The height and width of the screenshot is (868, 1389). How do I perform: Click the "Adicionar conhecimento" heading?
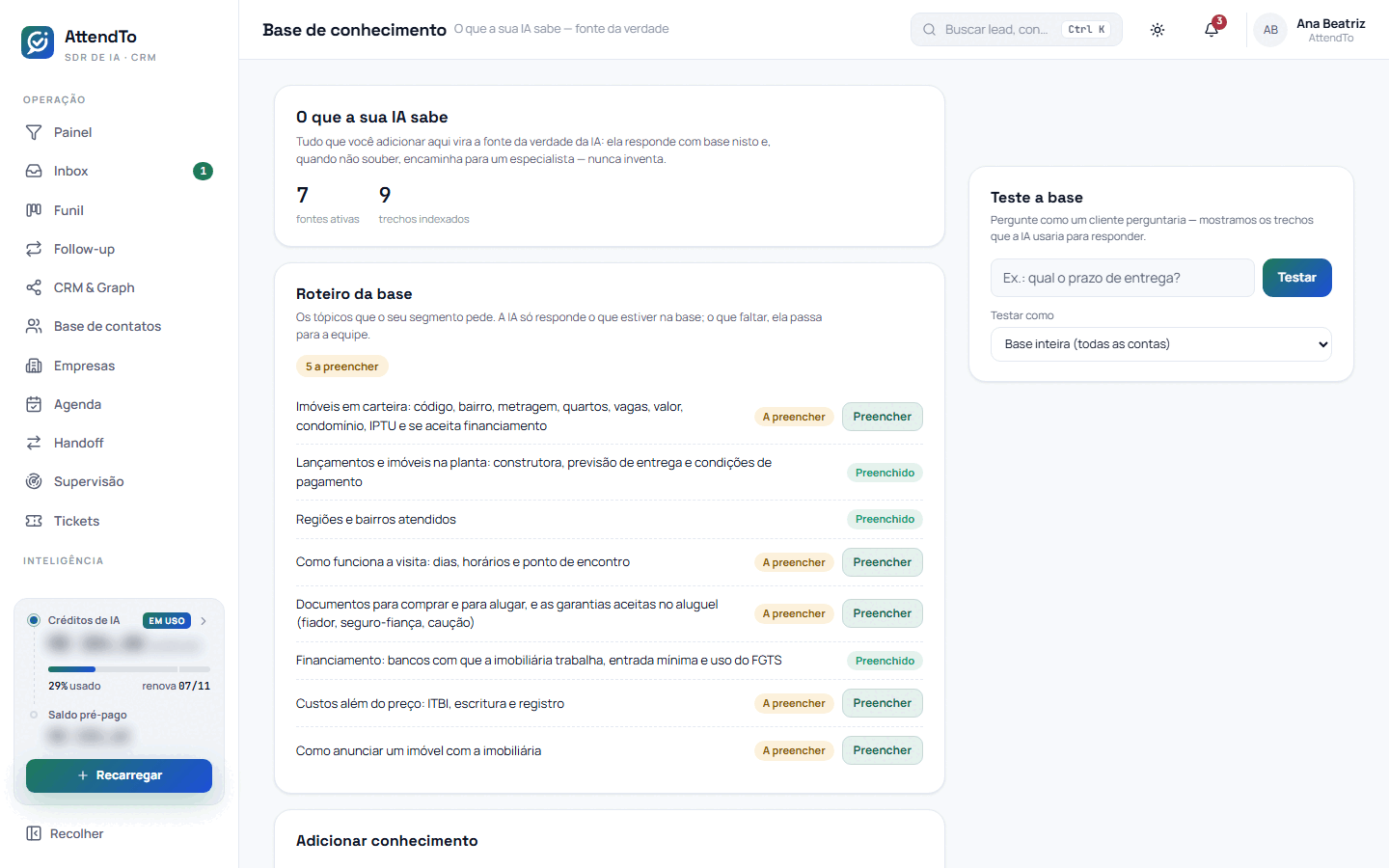tap(387, 841)
